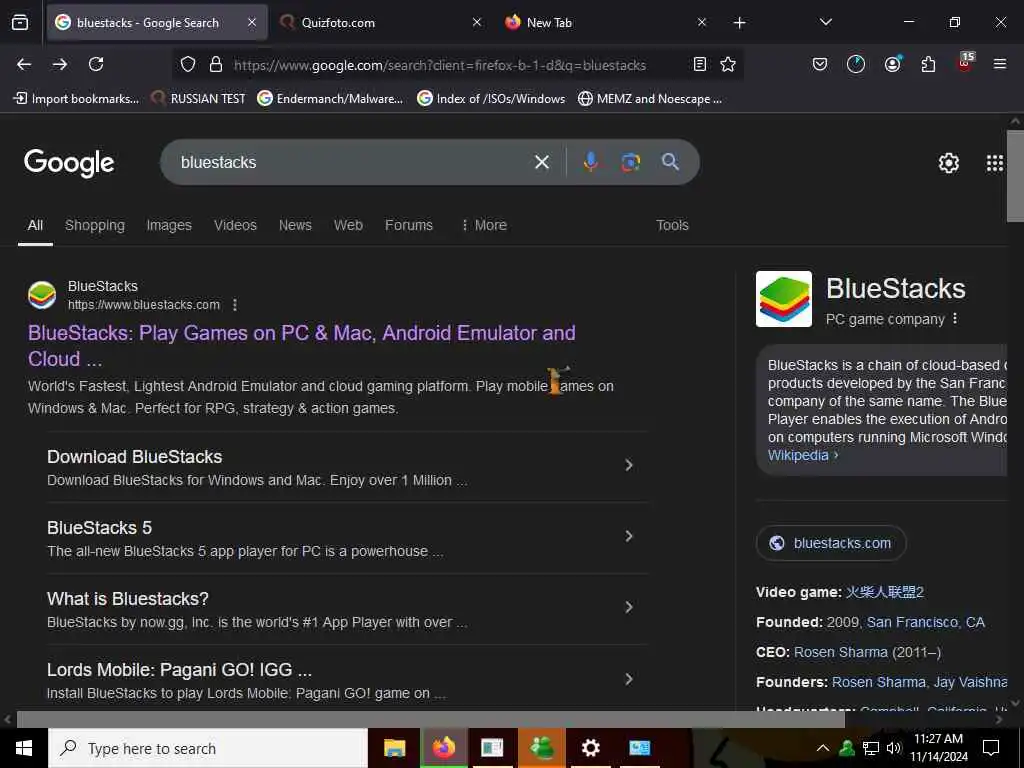Select Shopping search filter
The height and width of the screenshot is (768, 1024).
pos(95,225)
